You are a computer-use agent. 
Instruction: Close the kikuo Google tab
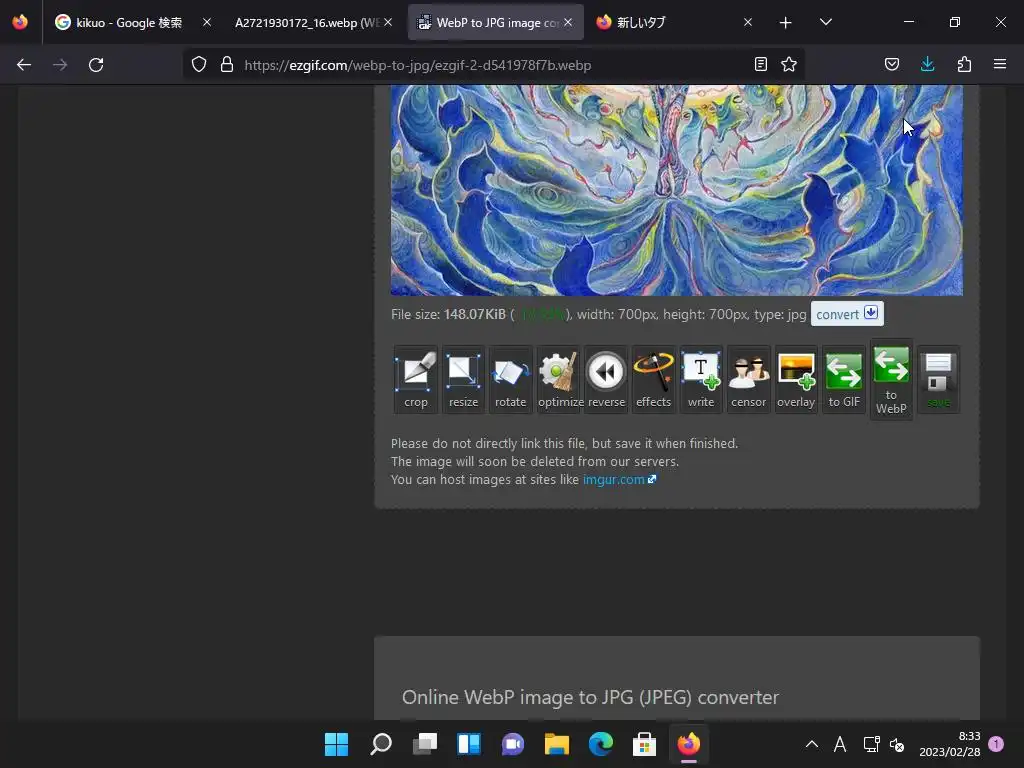(x=206, y=23)
